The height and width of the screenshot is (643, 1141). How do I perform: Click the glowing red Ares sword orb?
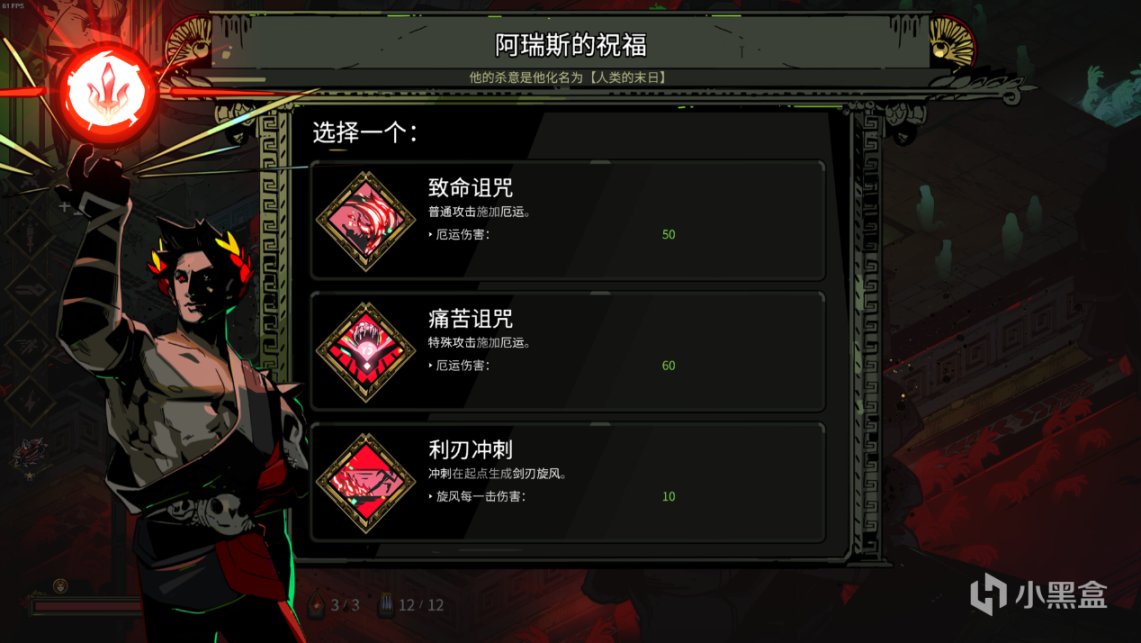(x=108, y=92)
